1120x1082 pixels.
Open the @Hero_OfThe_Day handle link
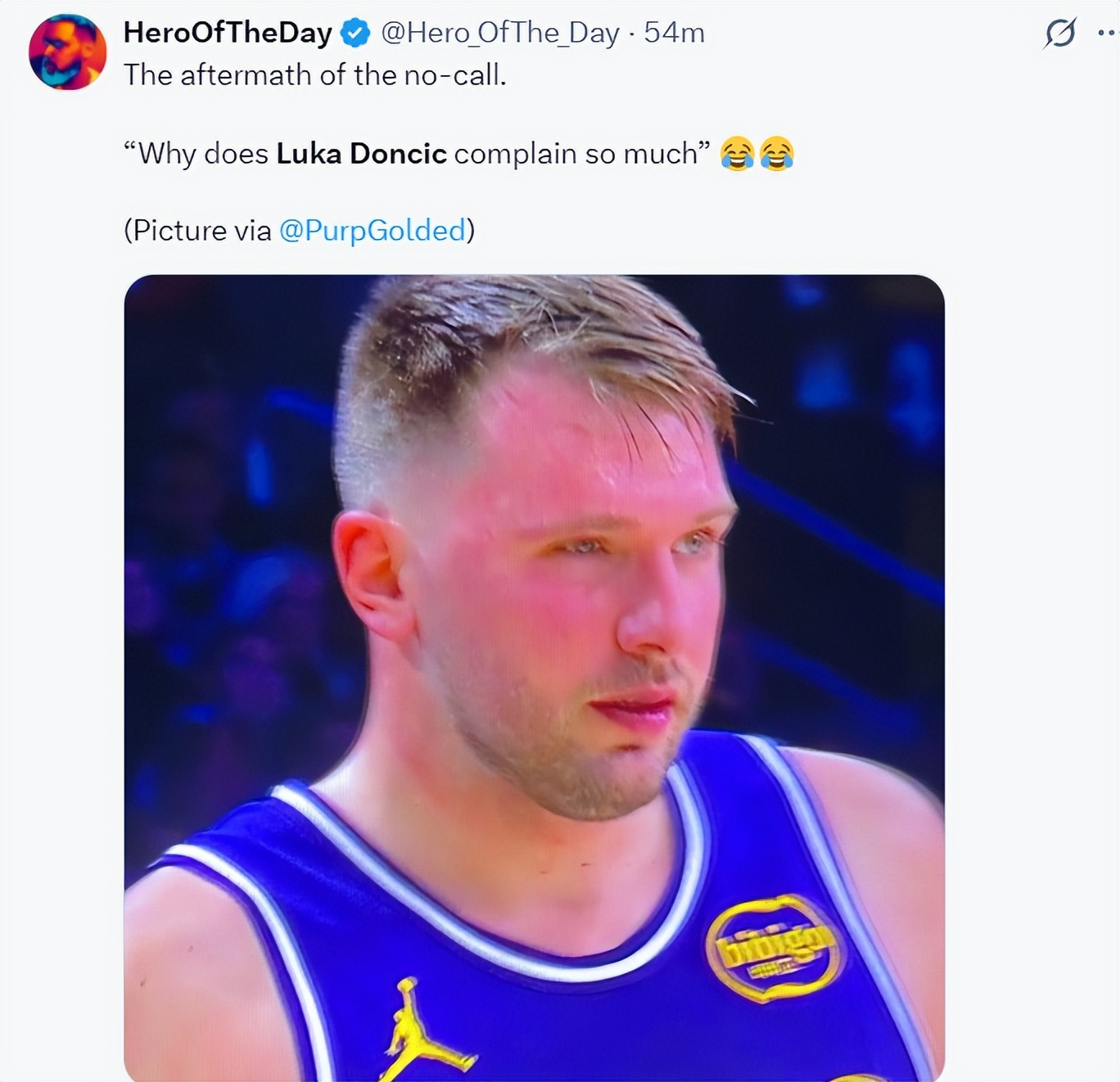500,33
